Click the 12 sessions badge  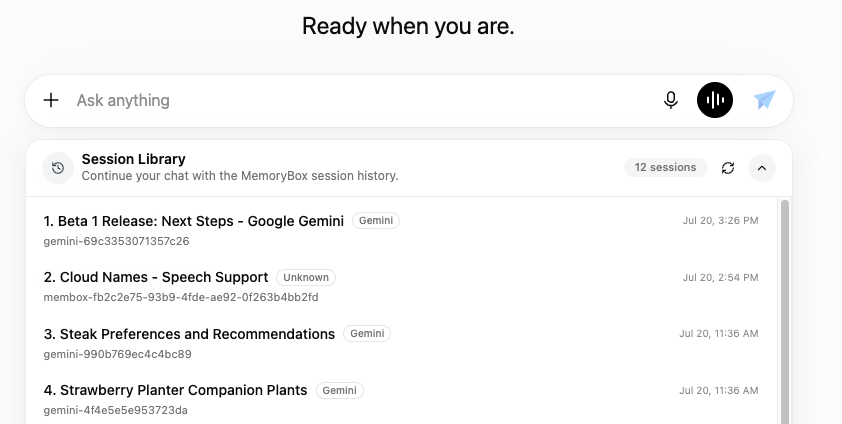[x=665, y=167]
